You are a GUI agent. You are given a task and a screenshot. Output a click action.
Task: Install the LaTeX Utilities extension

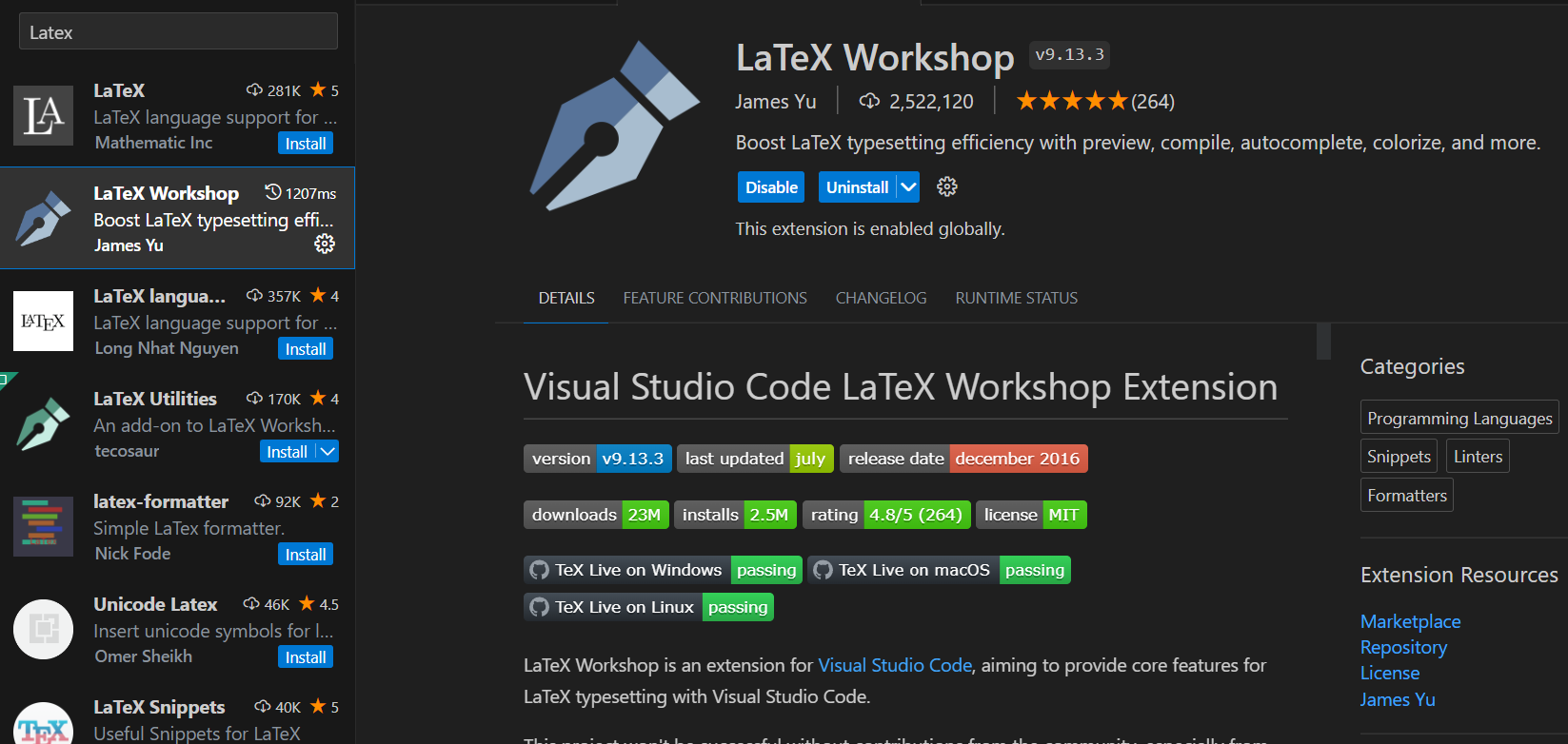pos(288,452)
